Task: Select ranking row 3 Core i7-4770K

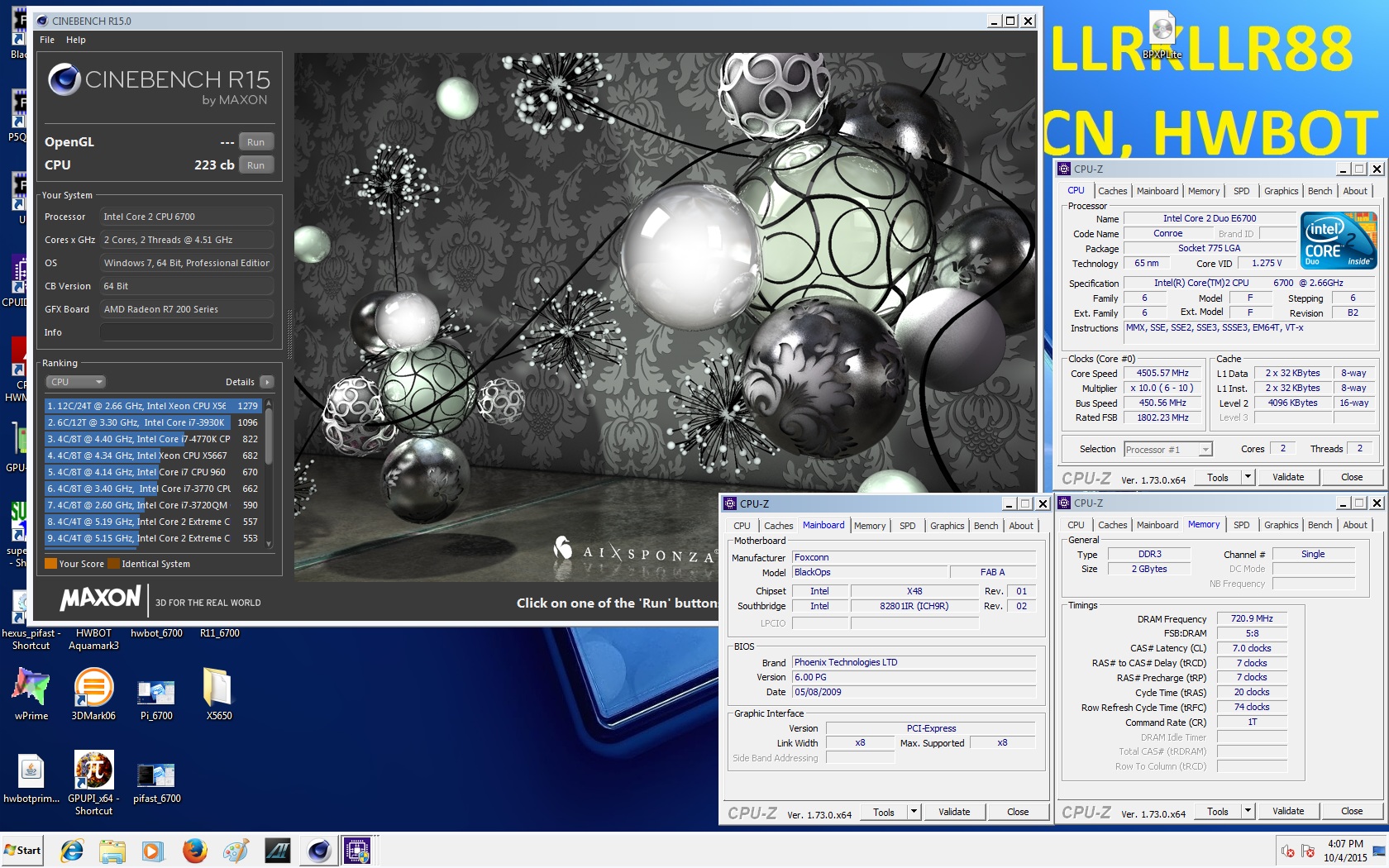Action: 153,439
